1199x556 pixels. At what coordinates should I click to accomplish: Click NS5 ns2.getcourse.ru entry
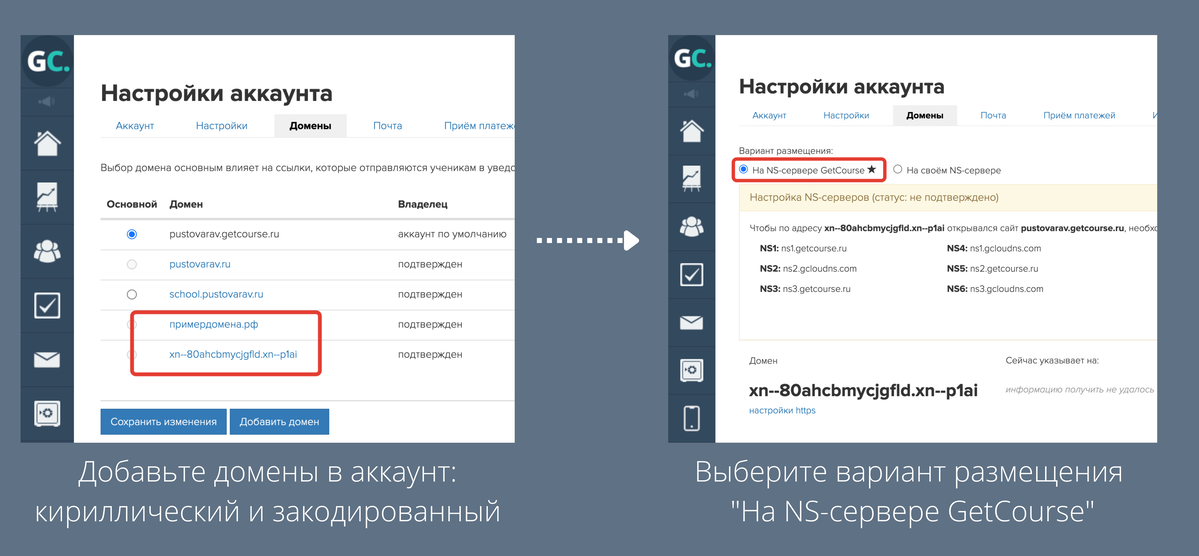pos(993,269)
